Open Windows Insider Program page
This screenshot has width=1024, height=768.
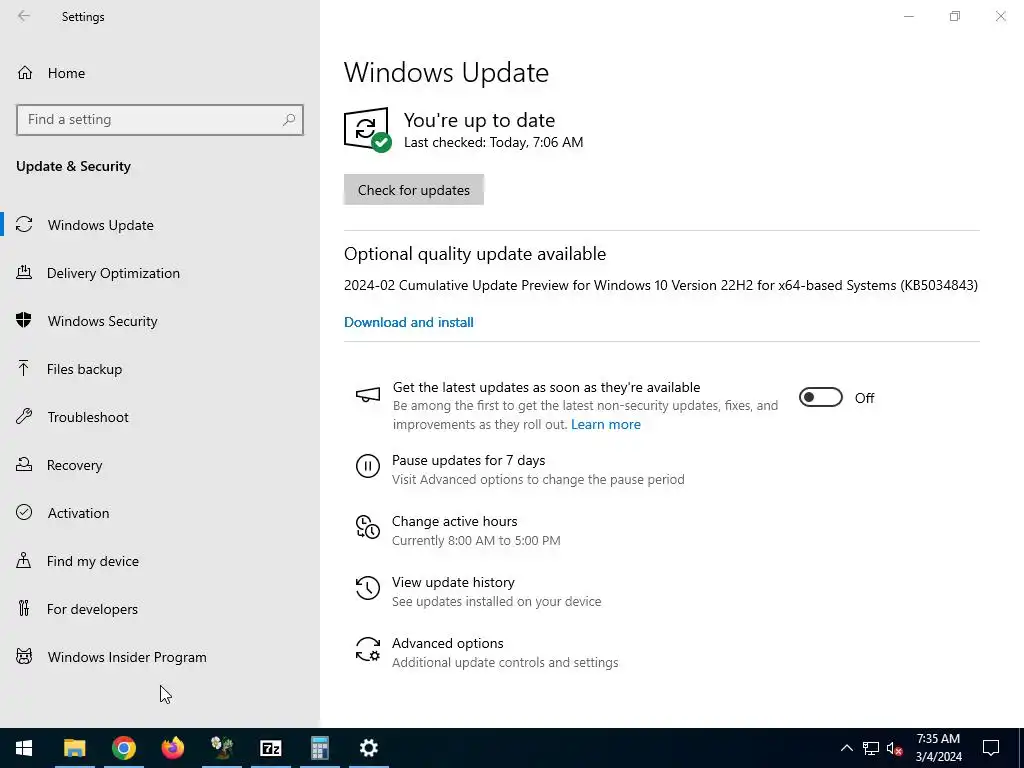coord(160,657)
